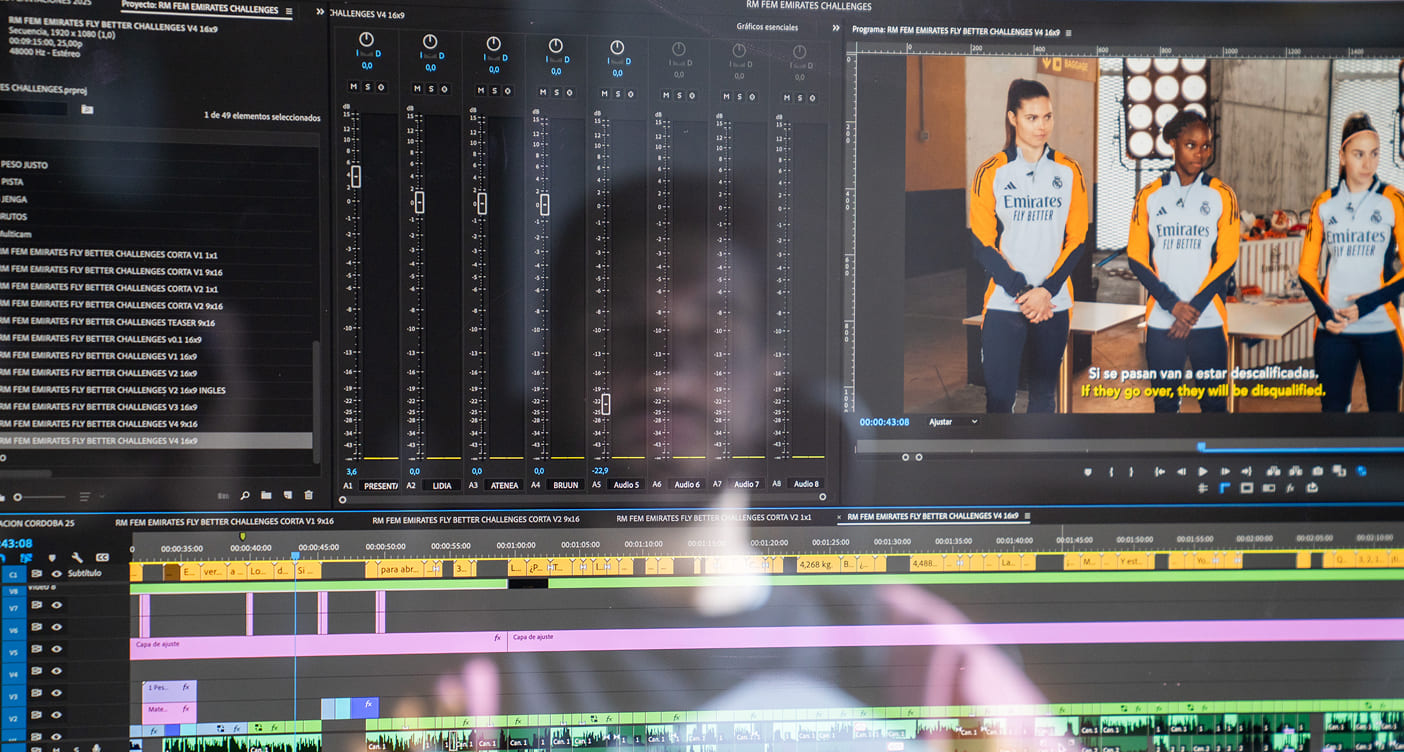This screenshot has height=752, width=1404.
Task: Click the Step Forward one frame icon
Action: pyautogui.click(x=1224, y=471)
